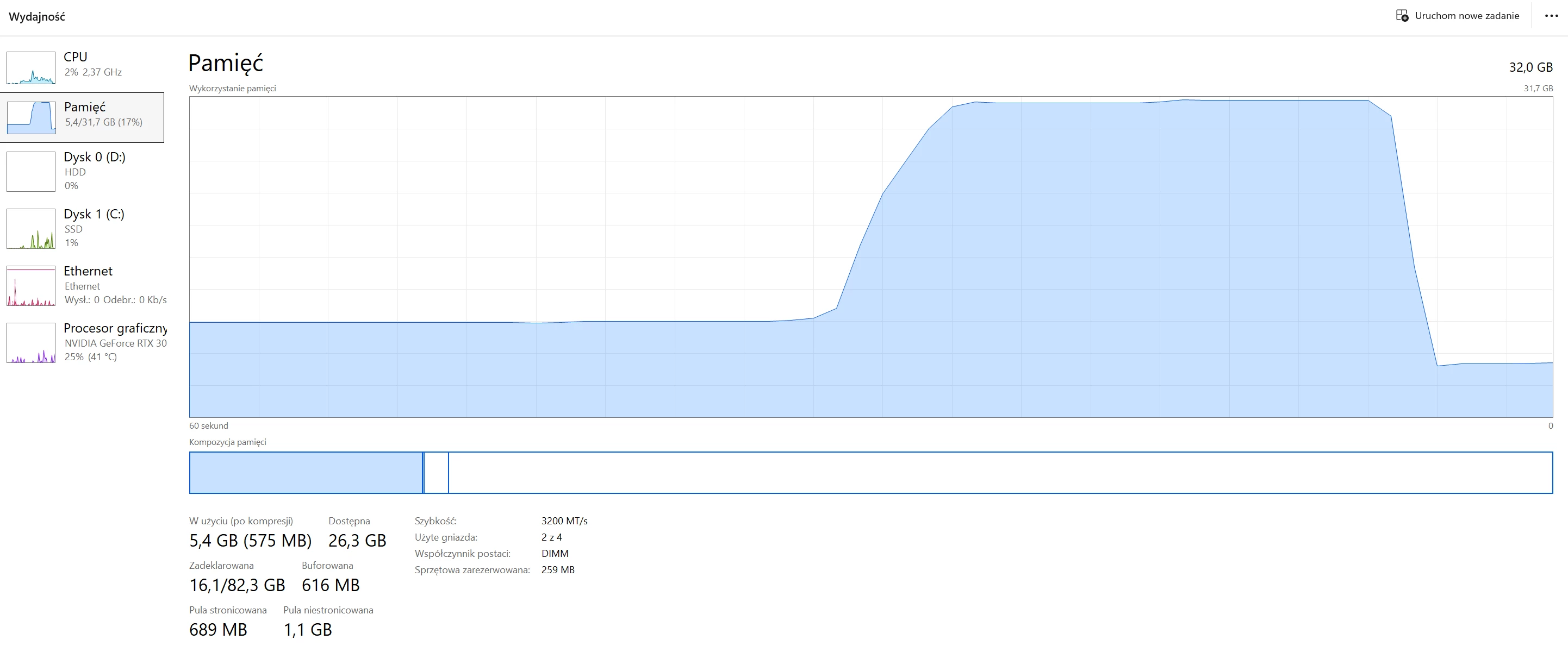Click the Ethernet sidebar label
This screenshot has width=1568, height=652.
pyautogui.click(x=88, y=271)
